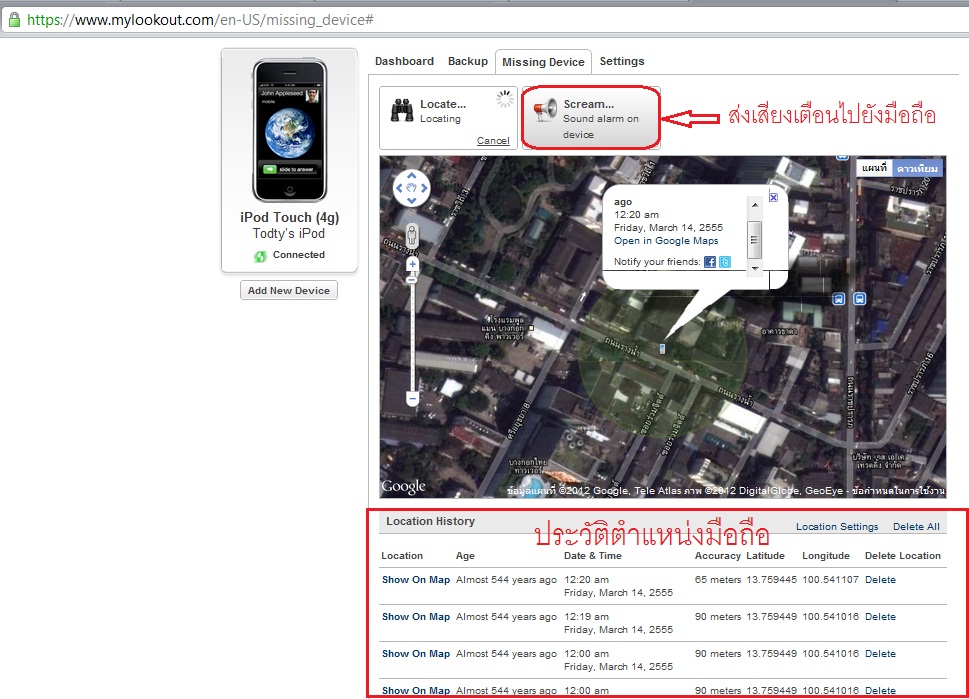Viewport: 969px width, 699px height.
Task: Click Add New Device button
Action: coord(289,290)
